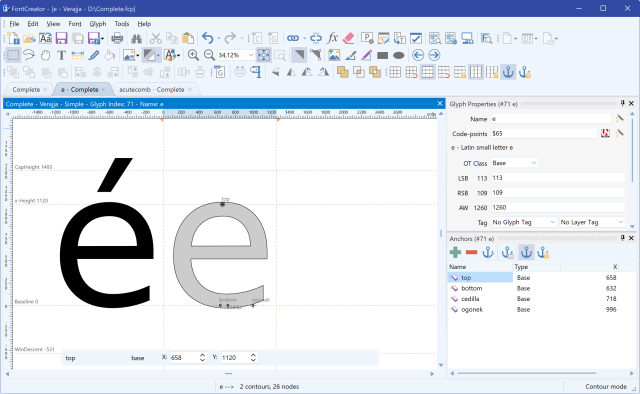Image resolution: width=640 pixels, height=394 pixels.
Task: Toggle highlighted anchor button in Anchors panel
Action: click(x=526, y=252)
